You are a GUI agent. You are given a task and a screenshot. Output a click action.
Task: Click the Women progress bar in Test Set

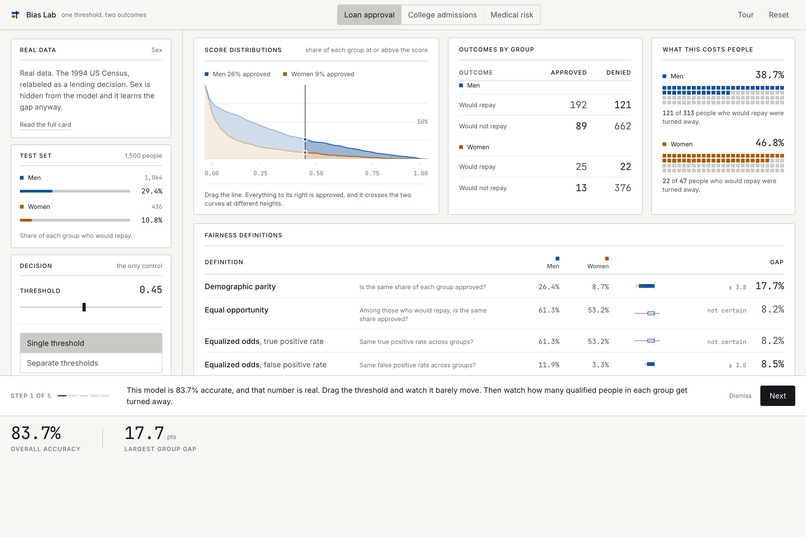(75, 220)
